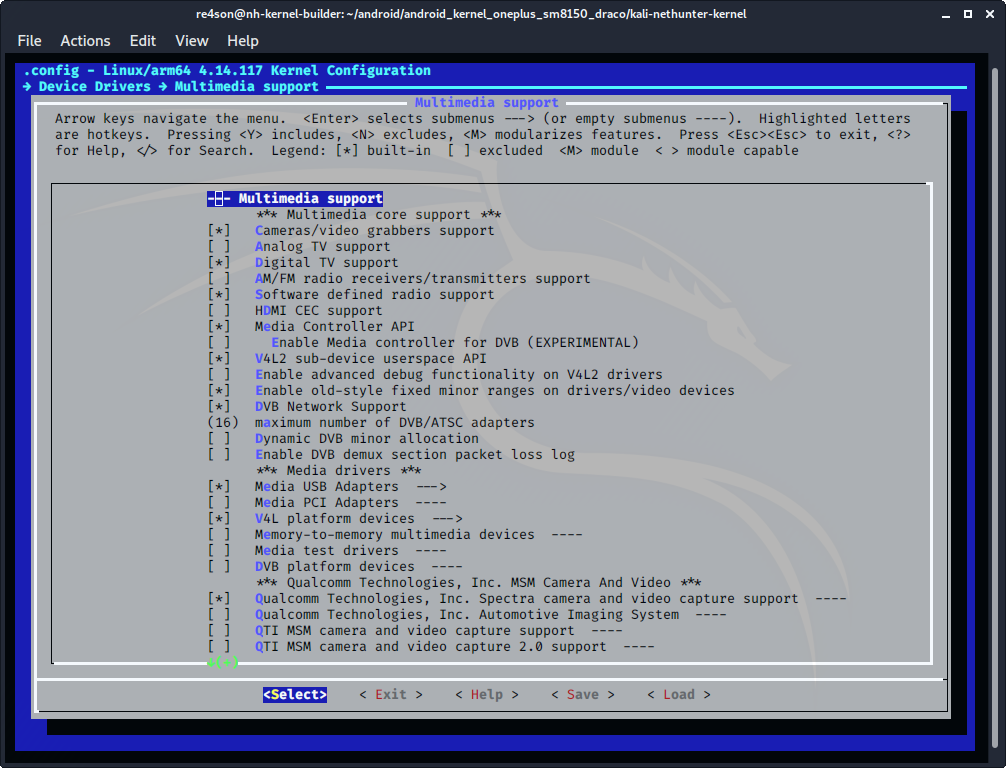This screenshot has height=768, width=1006.
Task: Minimize the terminal window
Action: (x=946, y=14)
